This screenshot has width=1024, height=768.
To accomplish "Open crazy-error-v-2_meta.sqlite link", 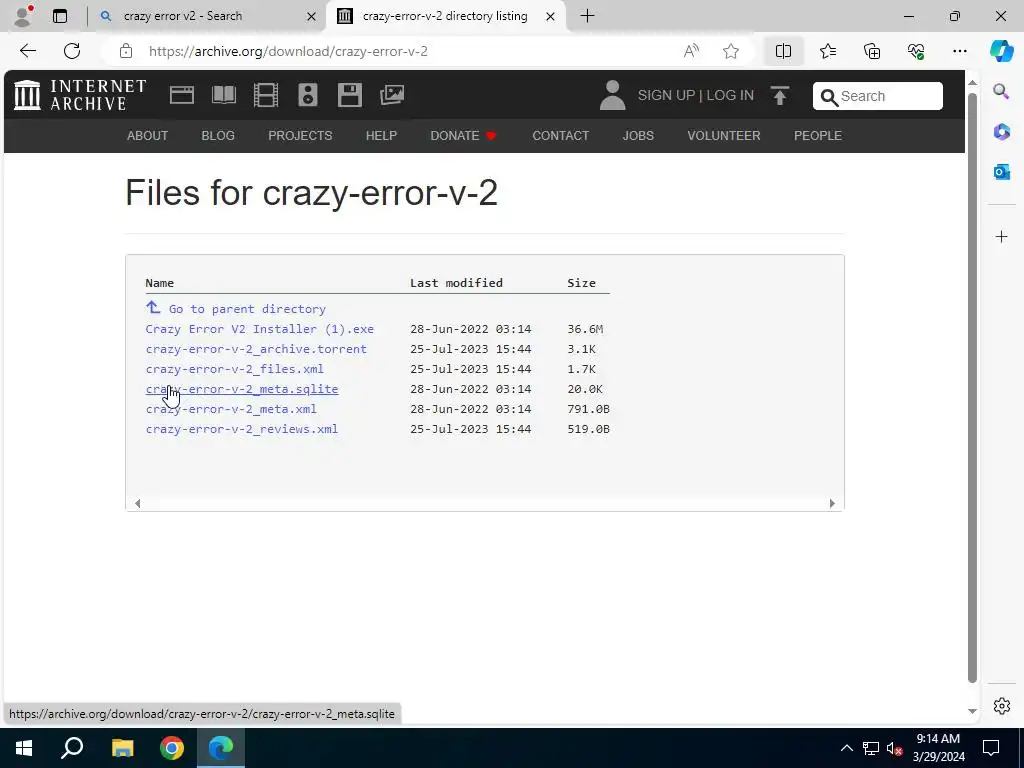I will 242,389.
